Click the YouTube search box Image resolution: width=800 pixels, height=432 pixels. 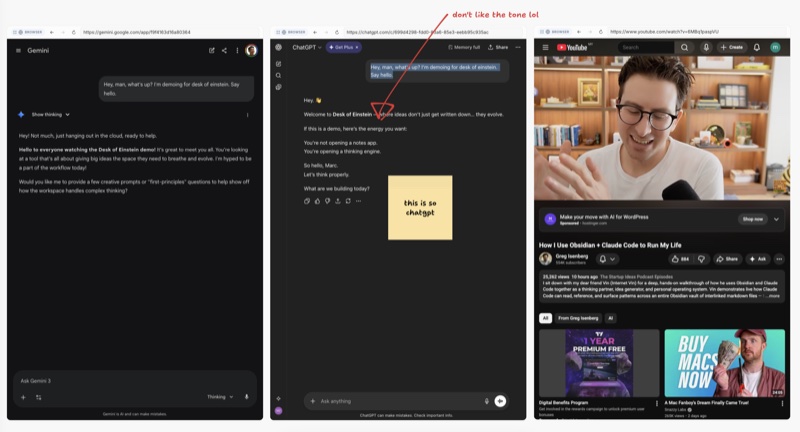click(646, 47)
